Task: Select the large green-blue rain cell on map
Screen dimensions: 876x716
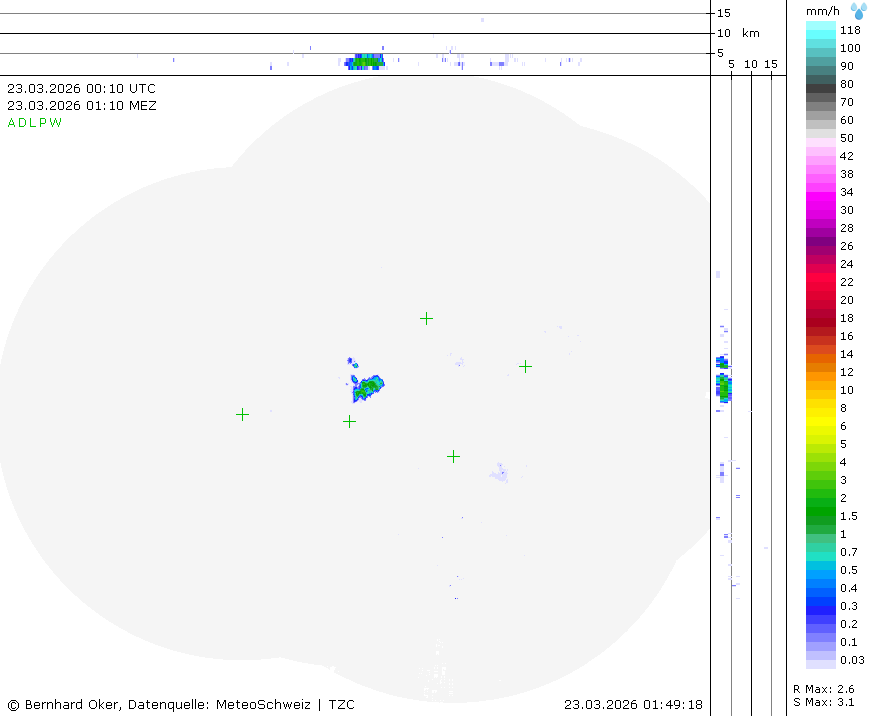Action: tap(369, 385)
